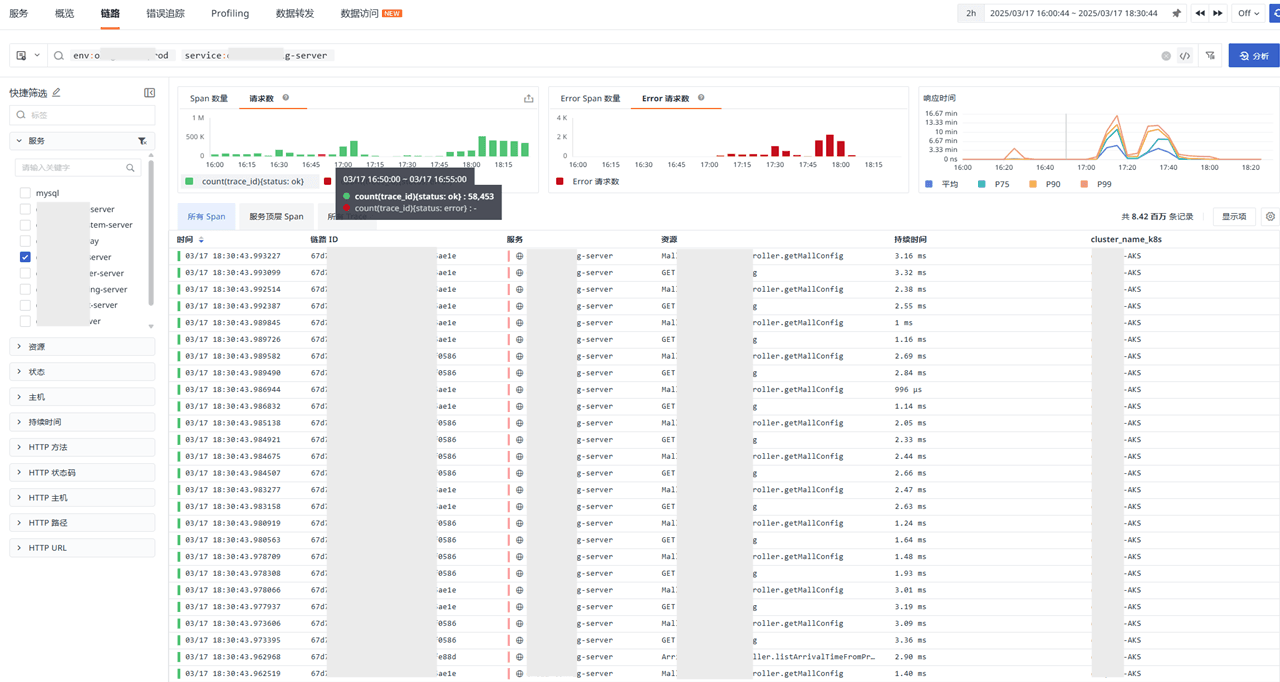Screen dimensions: 1280x682
Task: Click the magnifier icon in the search bar
Action: click(59, 56)
